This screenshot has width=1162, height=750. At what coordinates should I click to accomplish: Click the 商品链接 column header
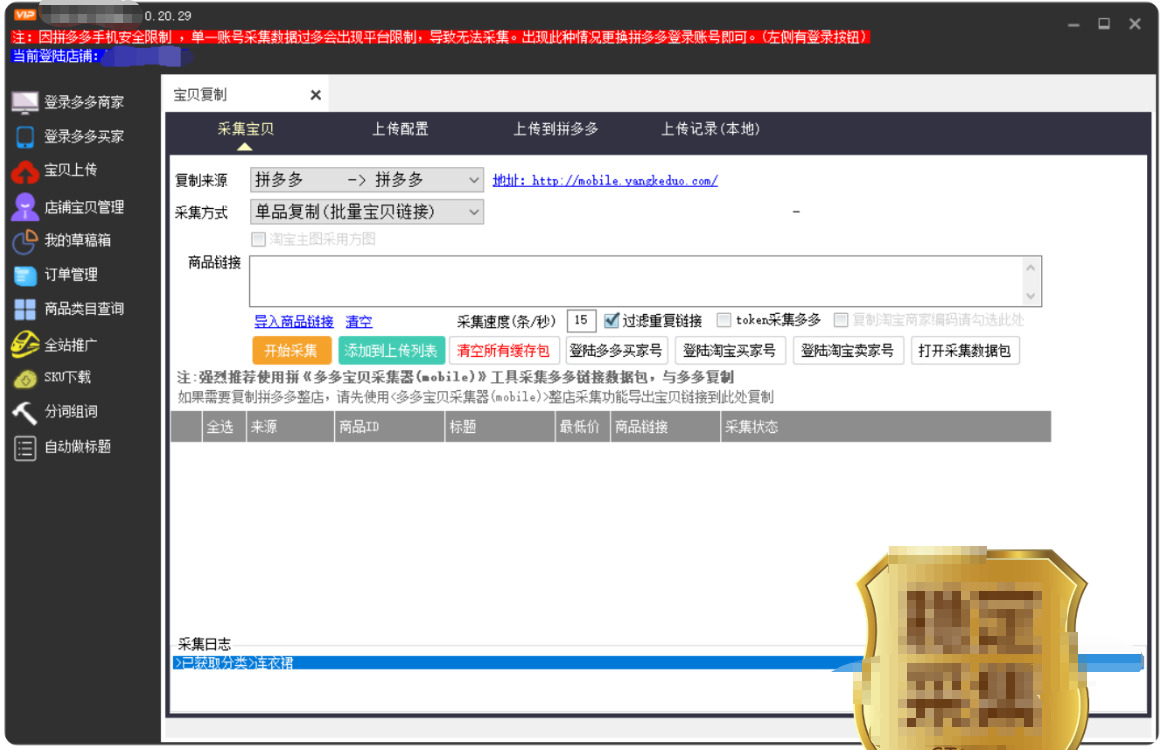[x=665, y=427]
